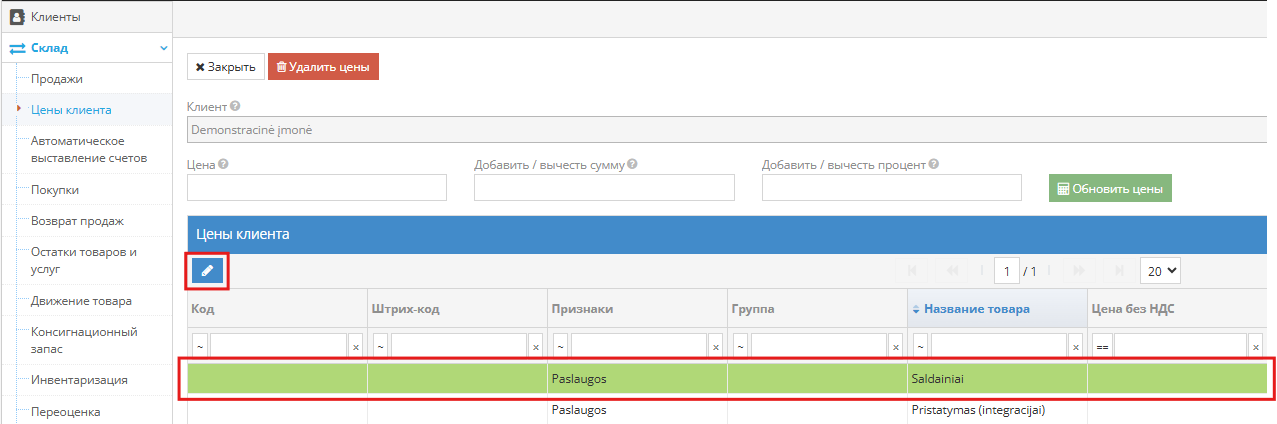The image size is (1277, 424).
Task: Clear the Цена без НДС filter
Action: 1256,346
